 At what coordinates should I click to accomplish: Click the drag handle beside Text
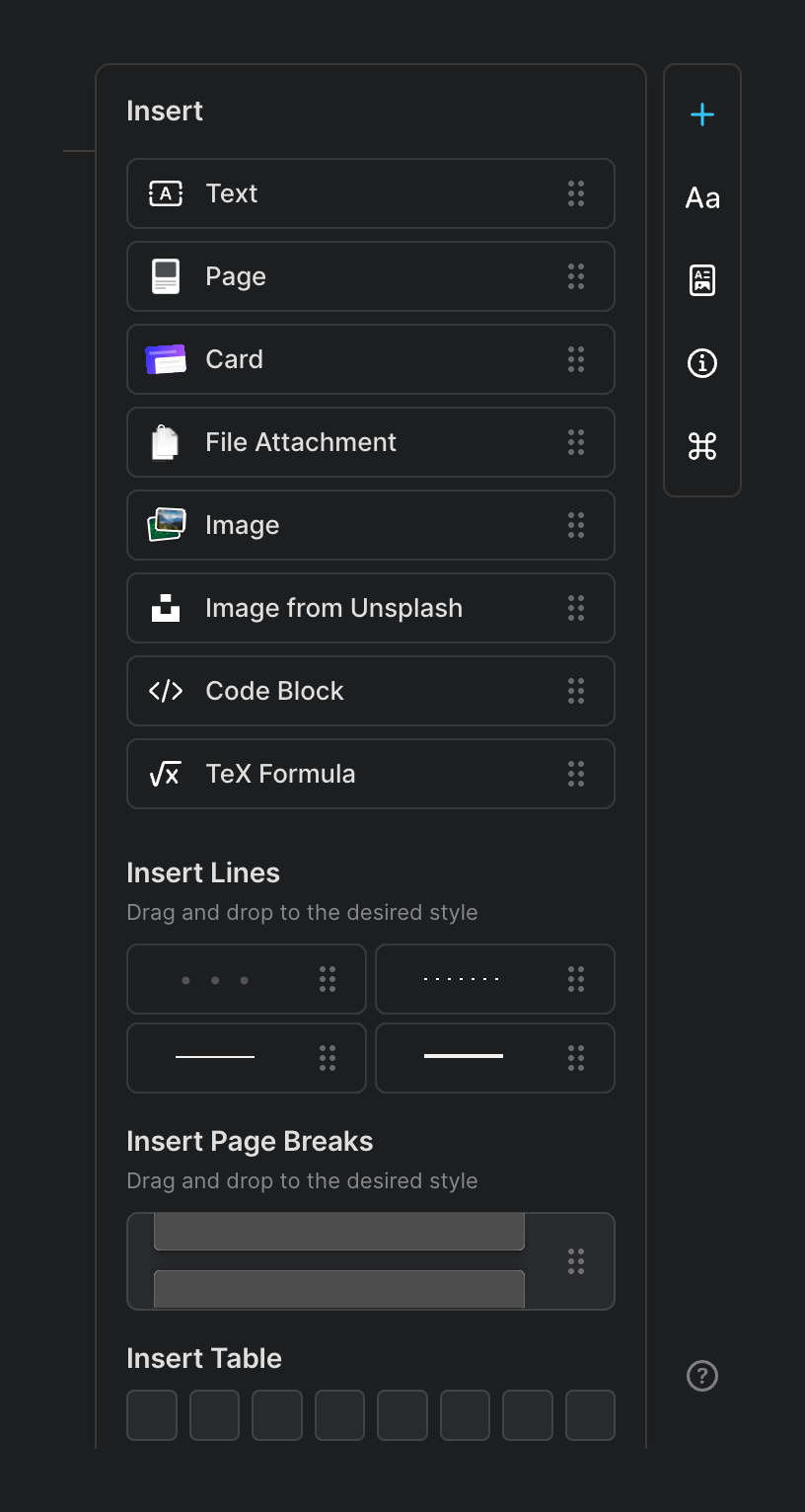pos(576,193)
